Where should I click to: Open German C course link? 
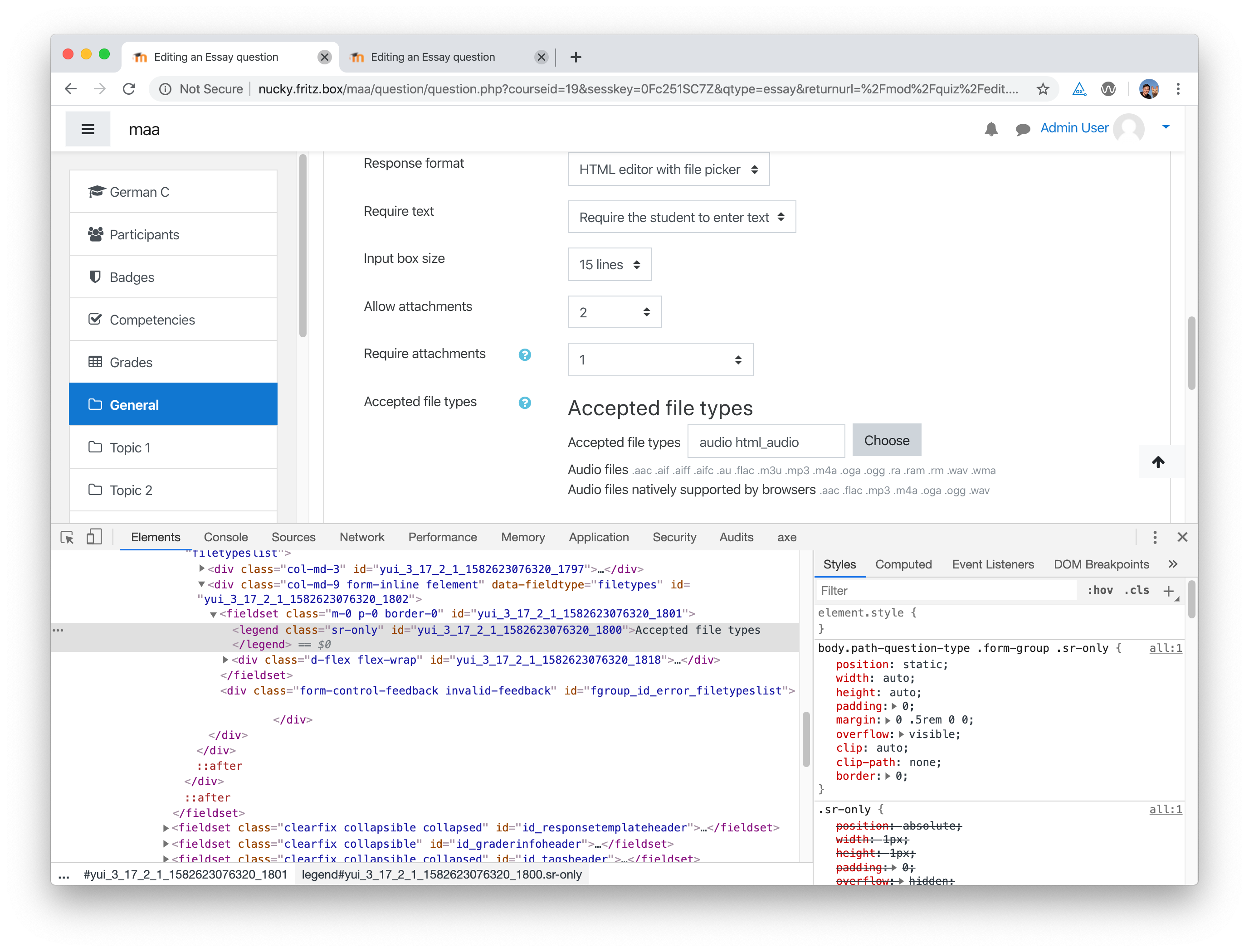173,191
